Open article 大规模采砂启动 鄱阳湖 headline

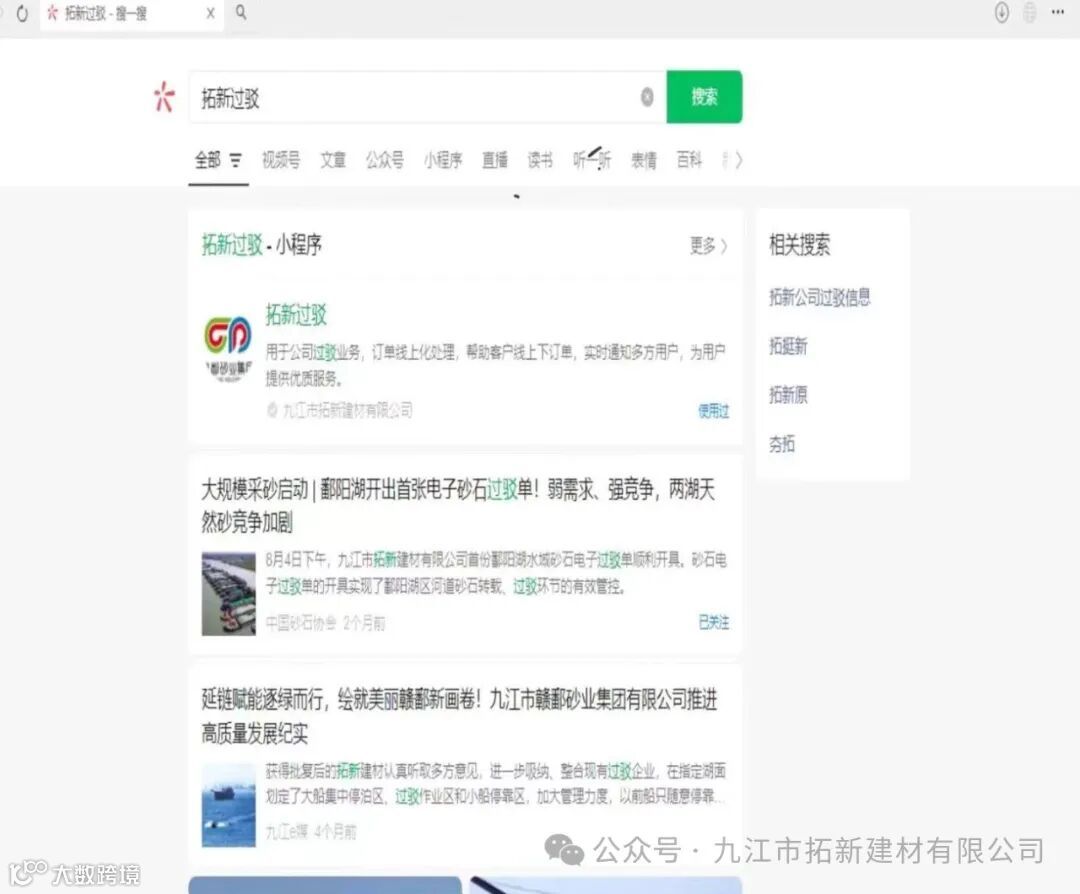pos(458,506)
